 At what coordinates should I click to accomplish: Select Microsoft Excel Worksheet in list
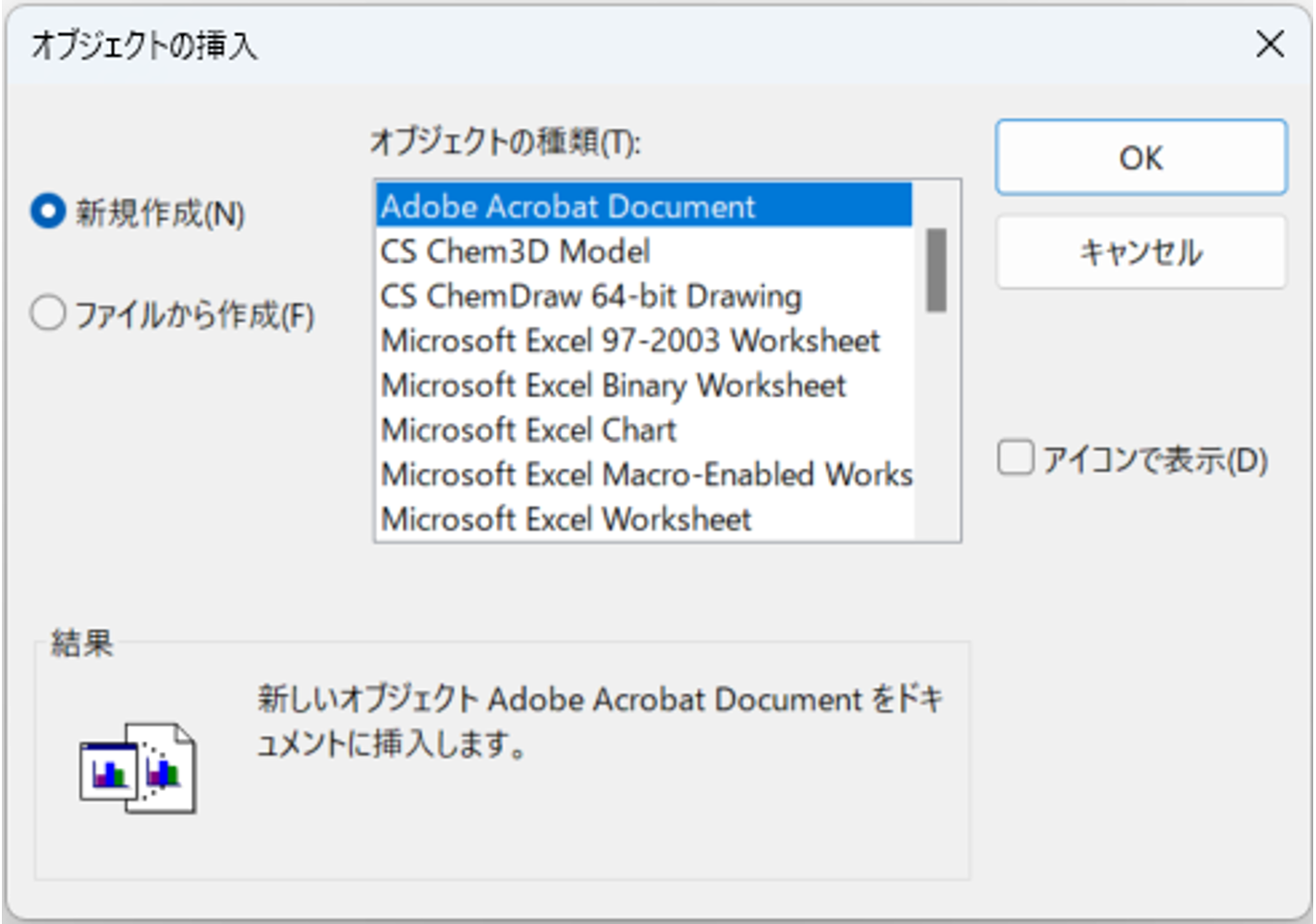(x=566, y=519)
